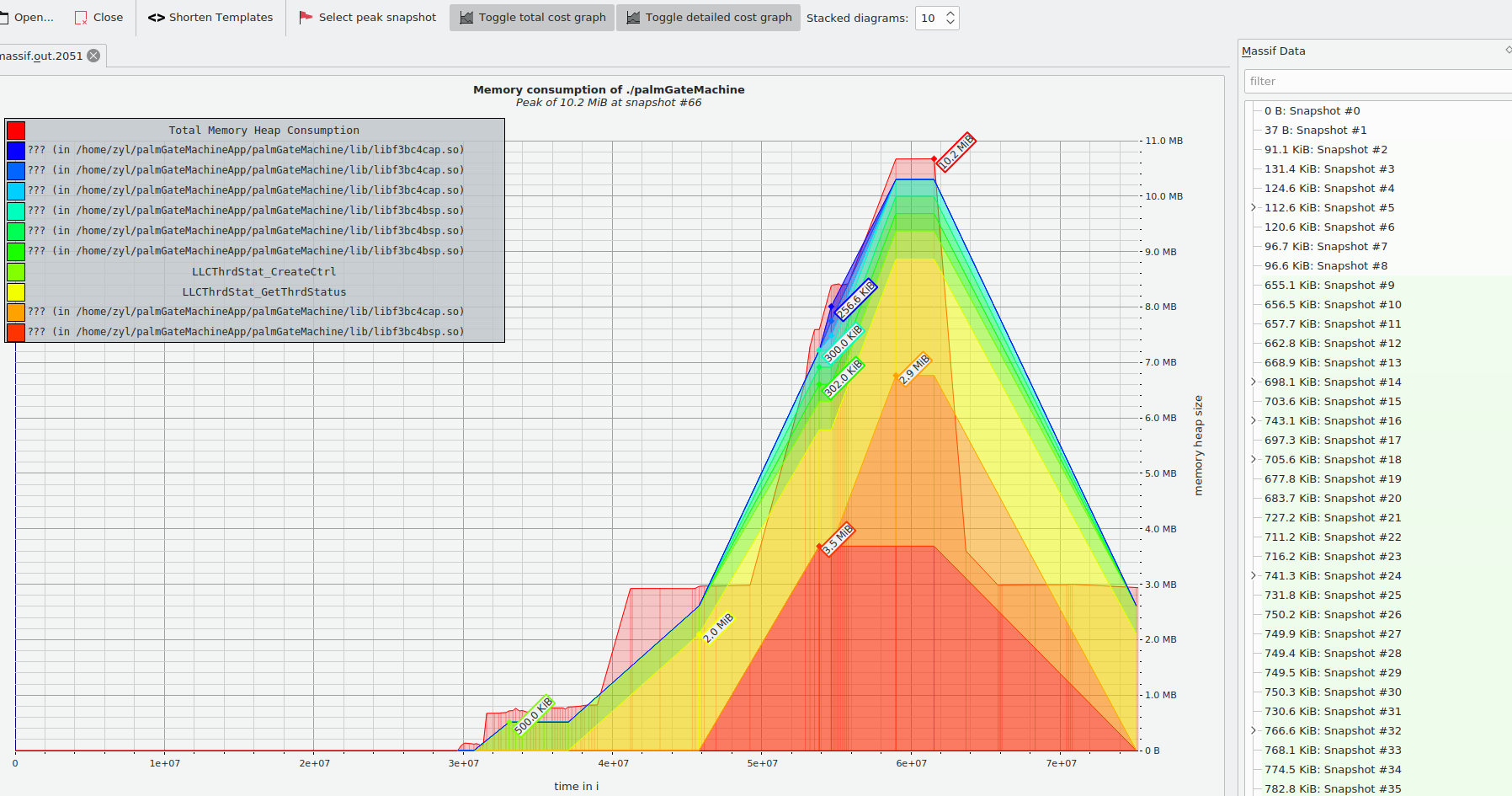This screenshot has height=796, width=1512.
Task: Toggle total cost graph
Action: tap(532, 17)
